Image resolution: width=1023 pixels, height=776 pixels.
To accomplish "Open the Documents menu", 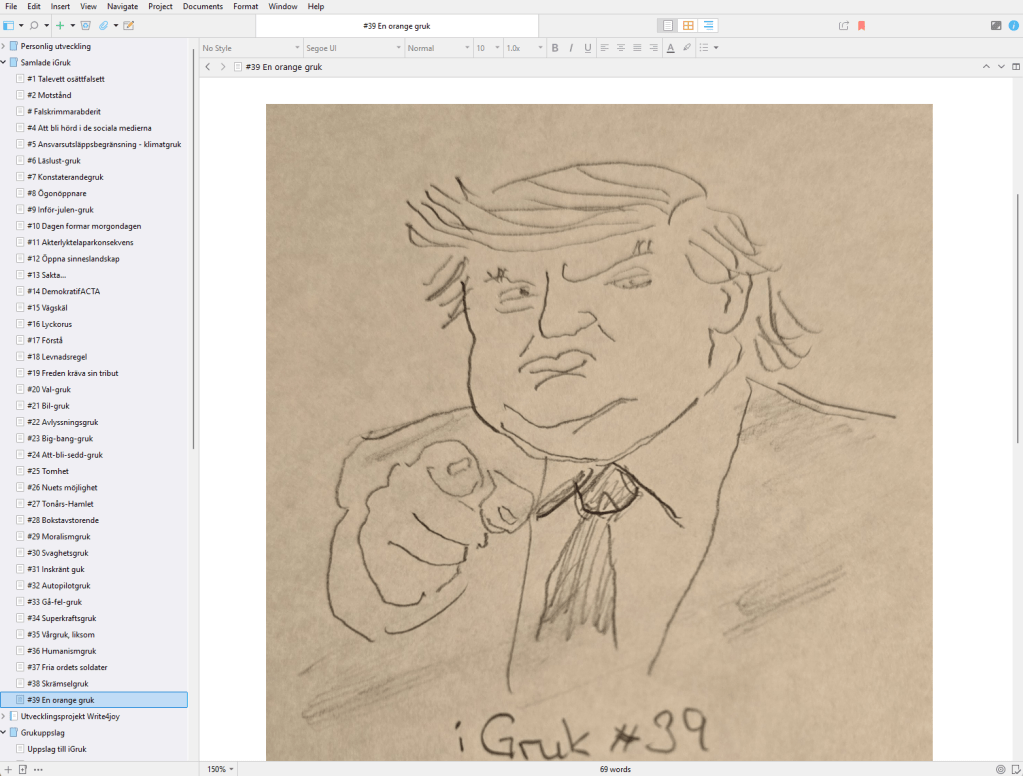I will coord(203,6).
